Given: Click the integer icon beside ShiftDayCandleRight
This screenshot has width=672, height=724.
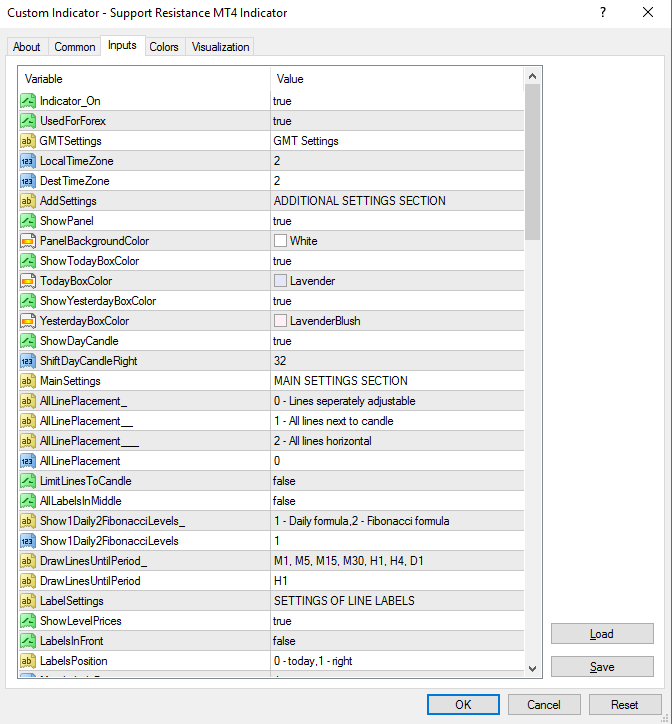Looking at the screenshot, I should point(28,361).
